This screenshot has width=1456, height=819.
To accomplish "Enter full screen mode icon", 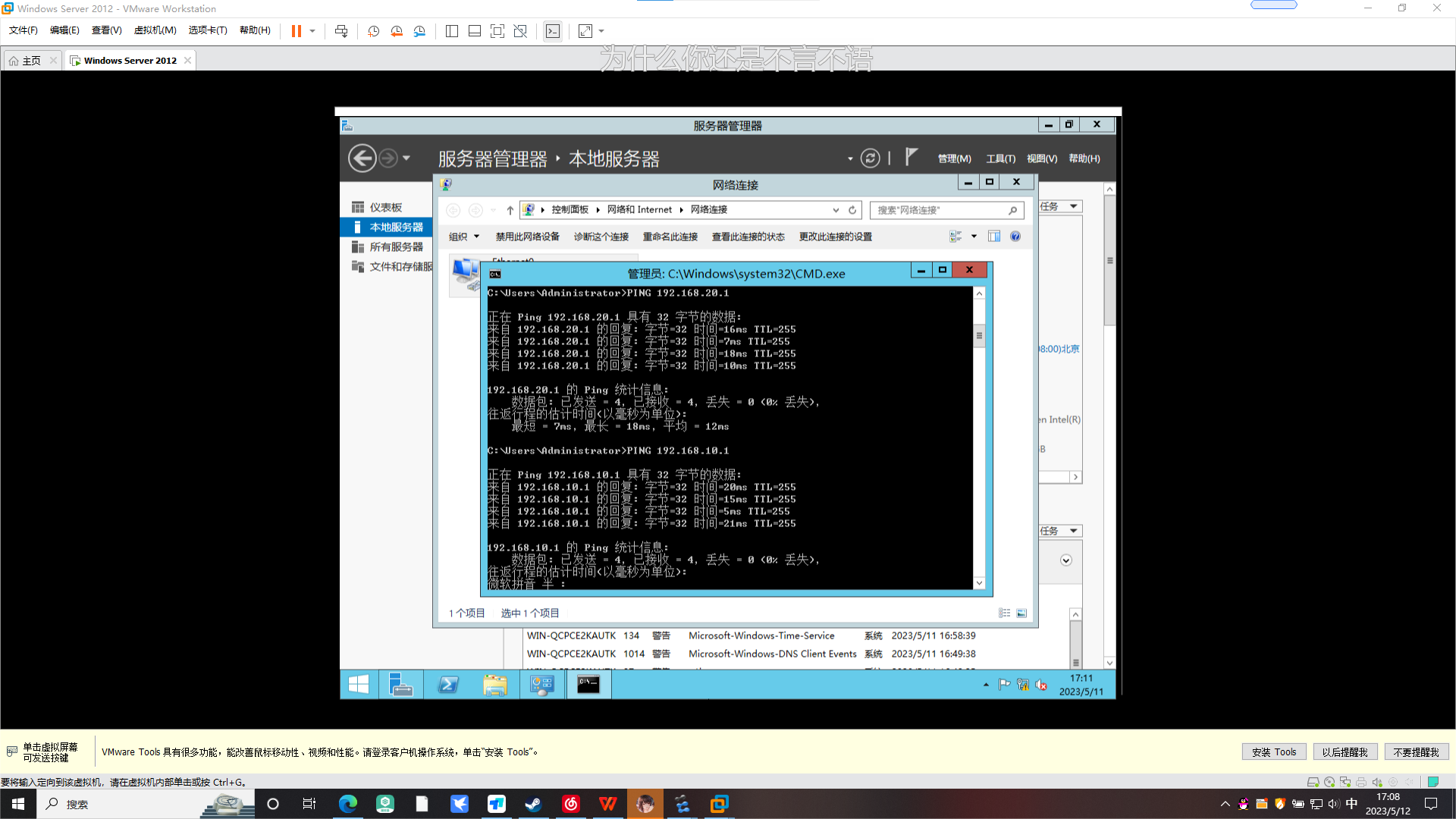I will [497, 31].
